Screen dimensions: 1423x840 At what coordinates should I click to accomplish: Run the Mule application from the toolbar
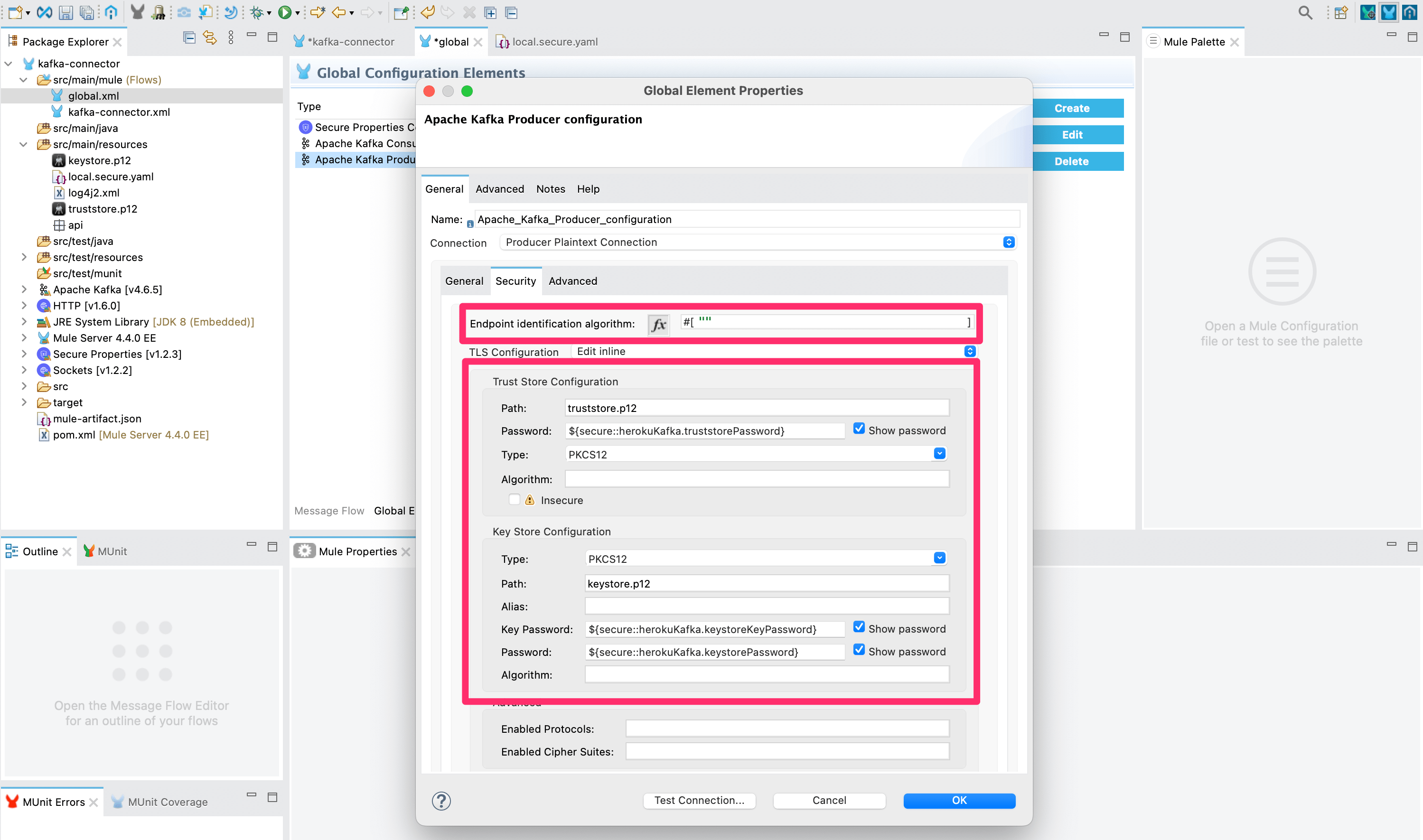coord(286,12)
